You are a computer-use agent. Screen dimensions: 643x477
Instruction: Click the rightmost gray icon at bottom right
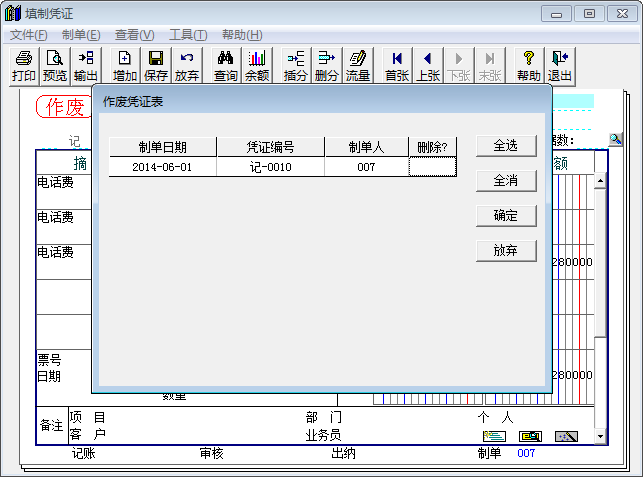[566, 436]
